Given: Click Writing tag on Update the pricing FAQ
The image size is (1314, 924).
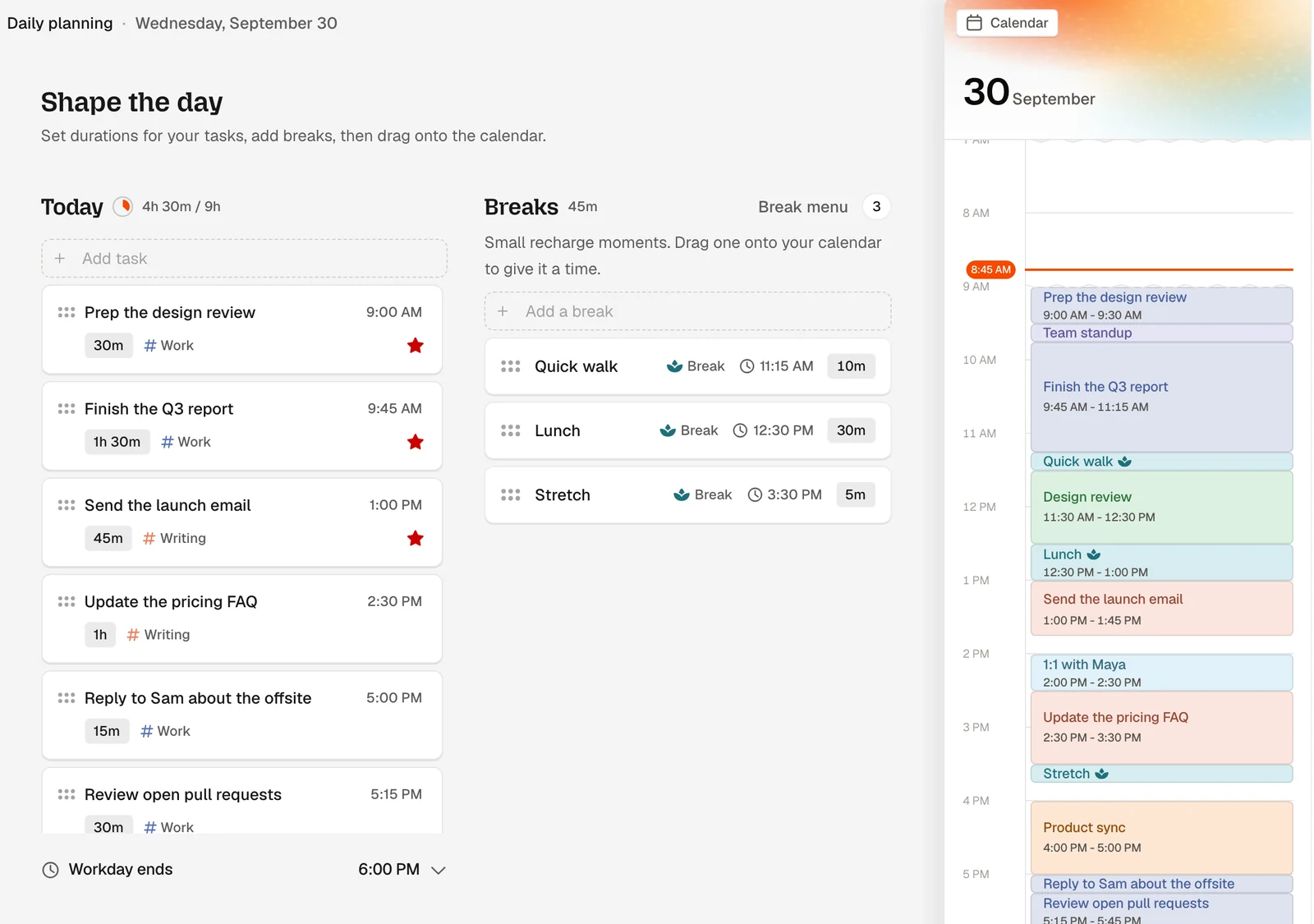Looking at the screenshot, I should click(159, 635).
